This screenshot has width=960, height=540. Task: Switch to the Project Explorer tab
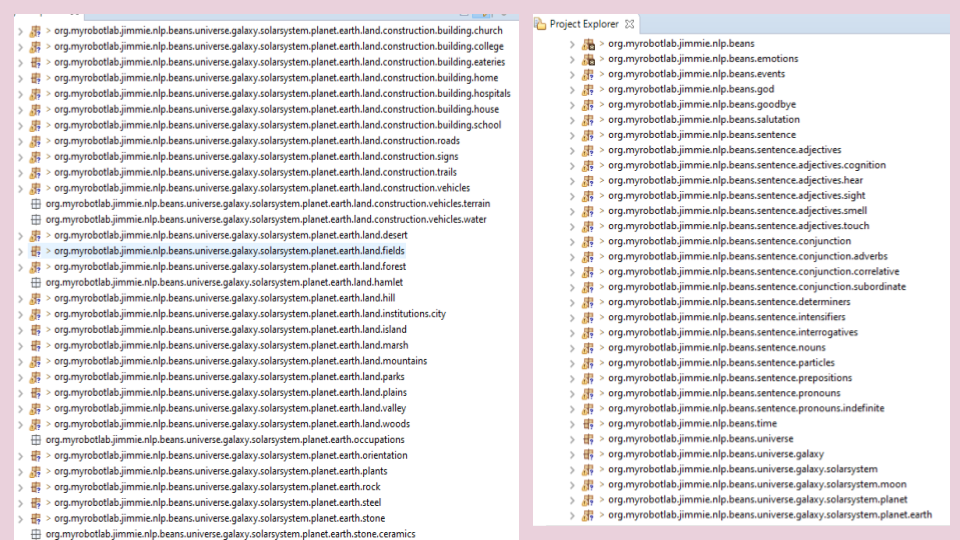pos(584,24)
